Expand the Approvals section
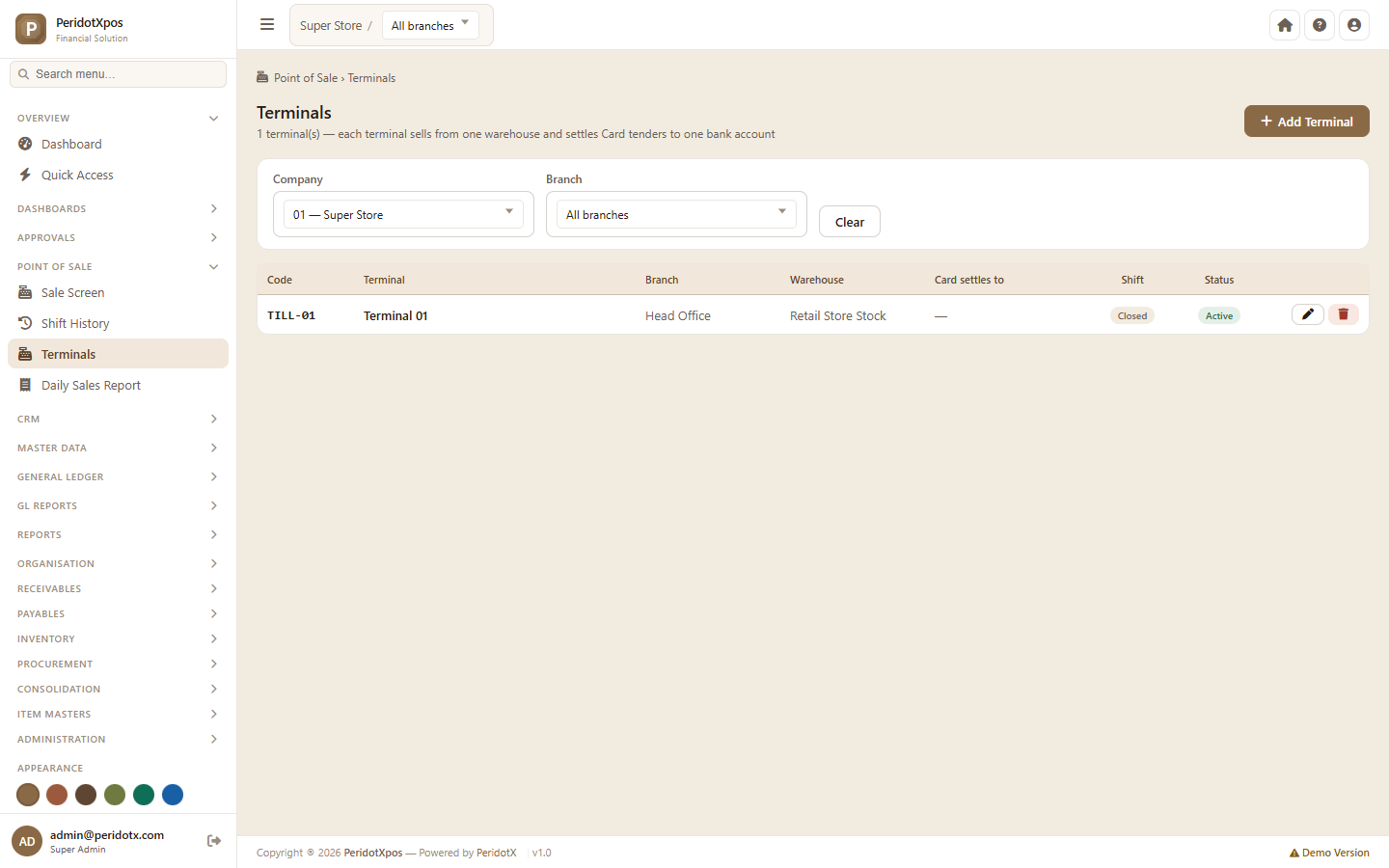1389x868 pixels. 118,237
